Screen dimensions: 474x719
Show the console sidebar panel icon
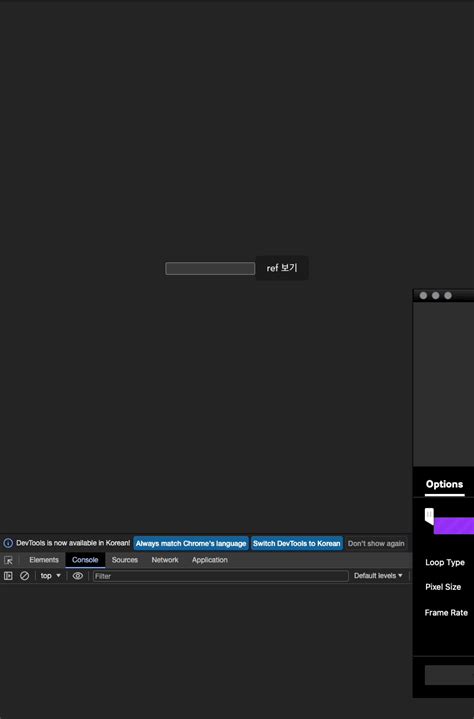coord(8,576)
